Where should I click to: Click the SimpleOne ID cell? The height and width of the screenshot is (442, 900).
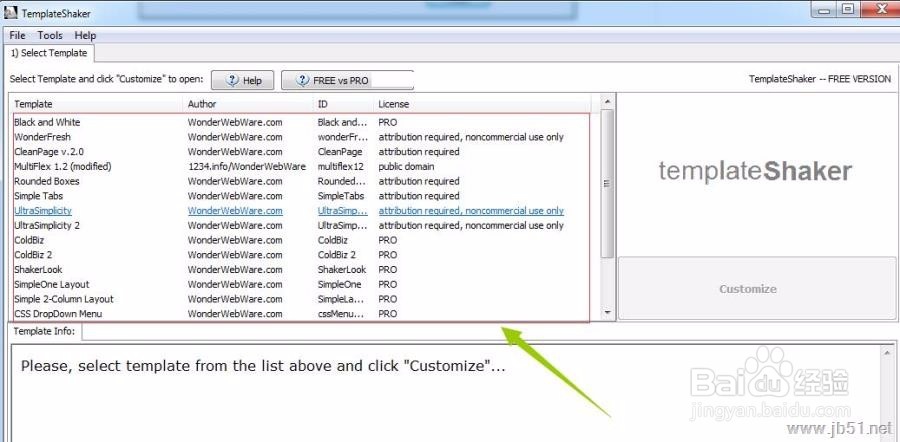[340, 285]
